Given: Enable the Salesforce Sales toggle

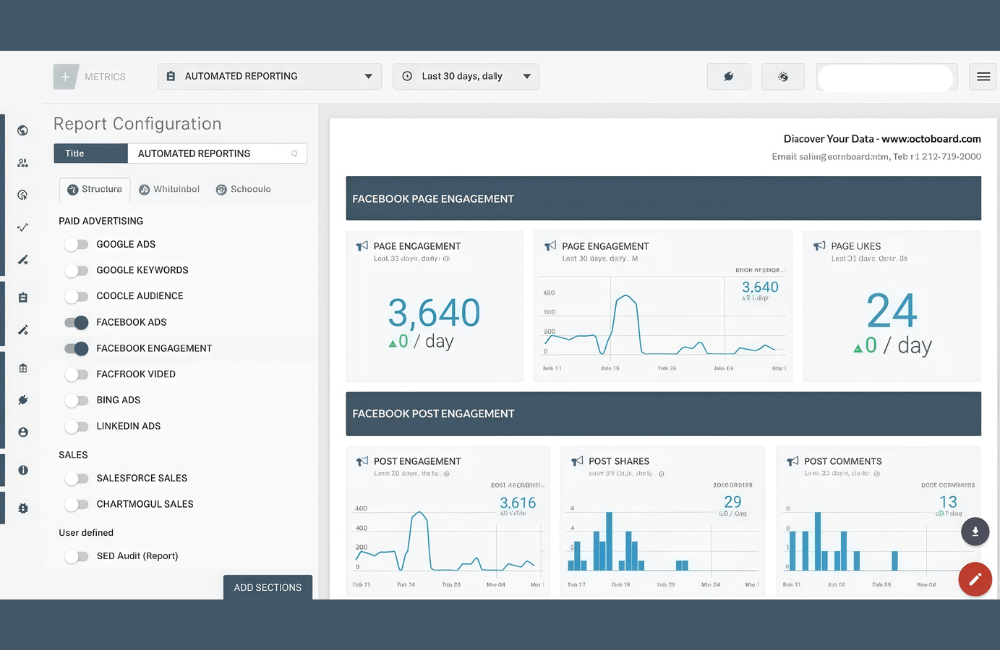Looking at the screenshot, I should tap(77, 479).
